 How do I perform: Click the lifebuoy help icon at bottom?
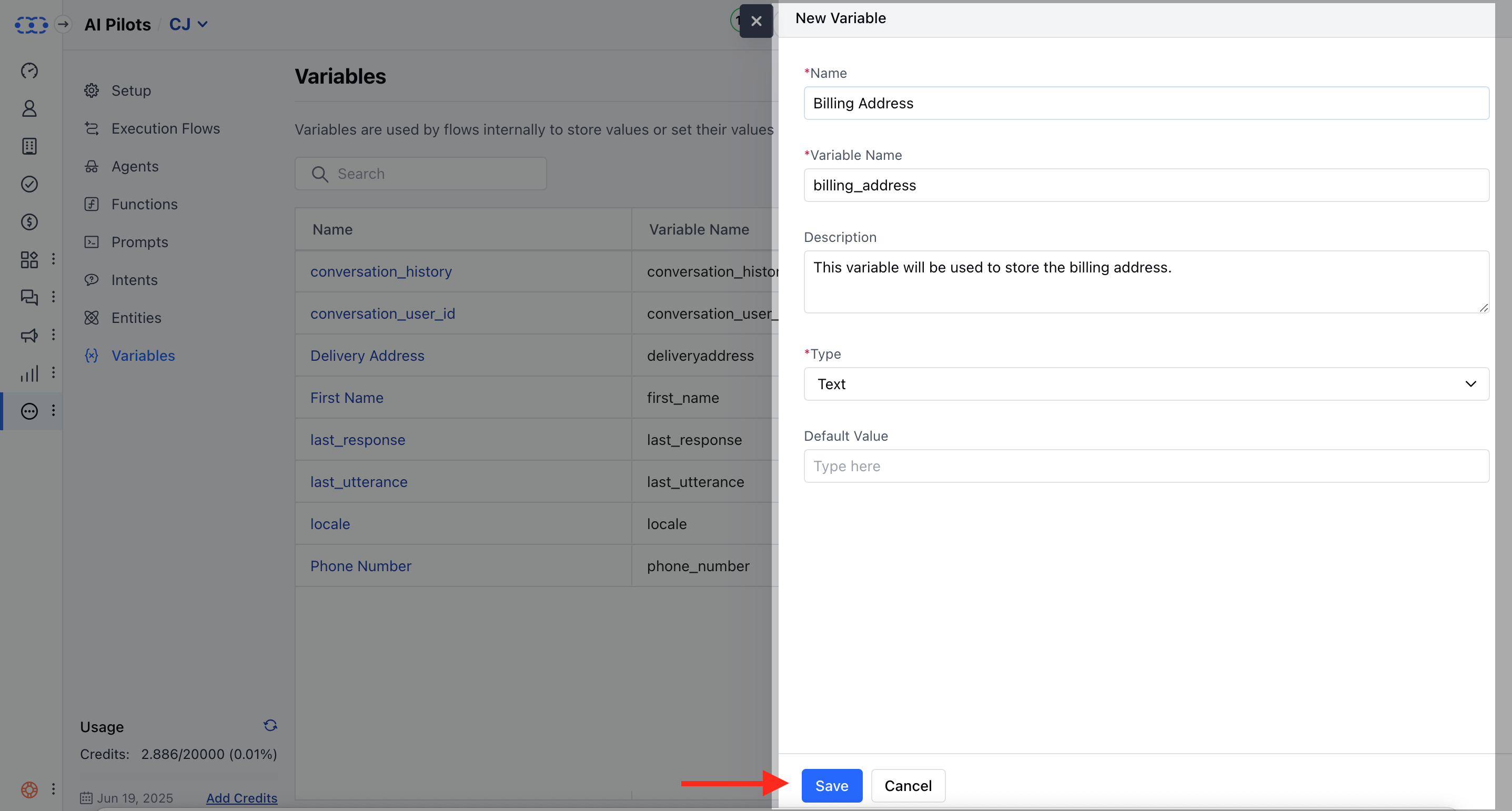coord(29,789)
